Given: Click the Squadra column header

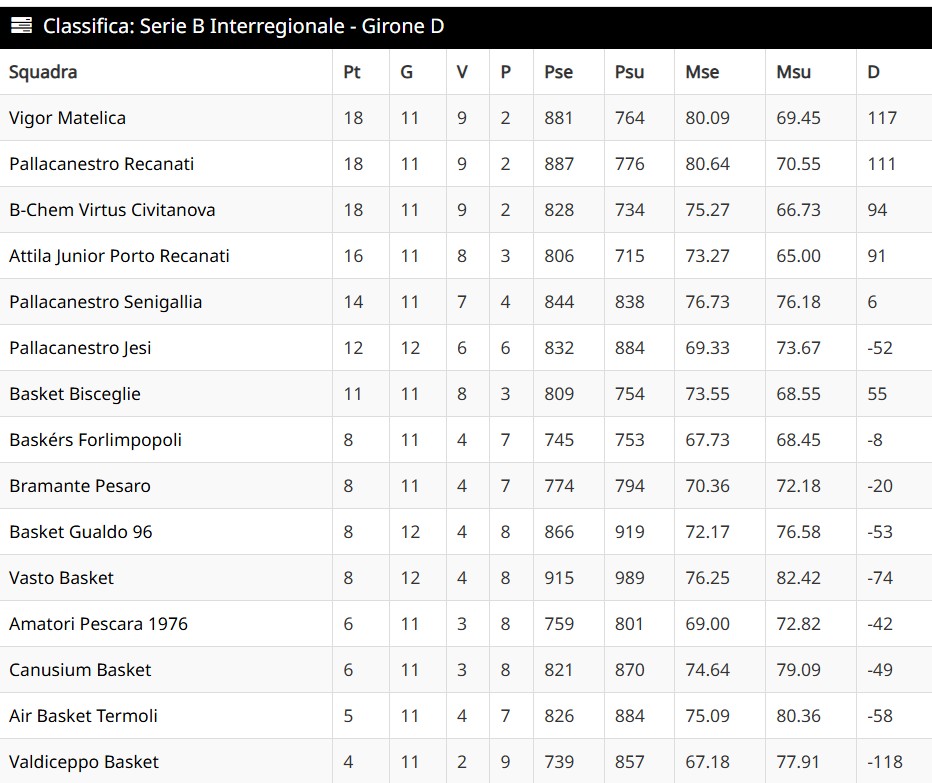Looking at the screenshot, I should pos(43,72).
